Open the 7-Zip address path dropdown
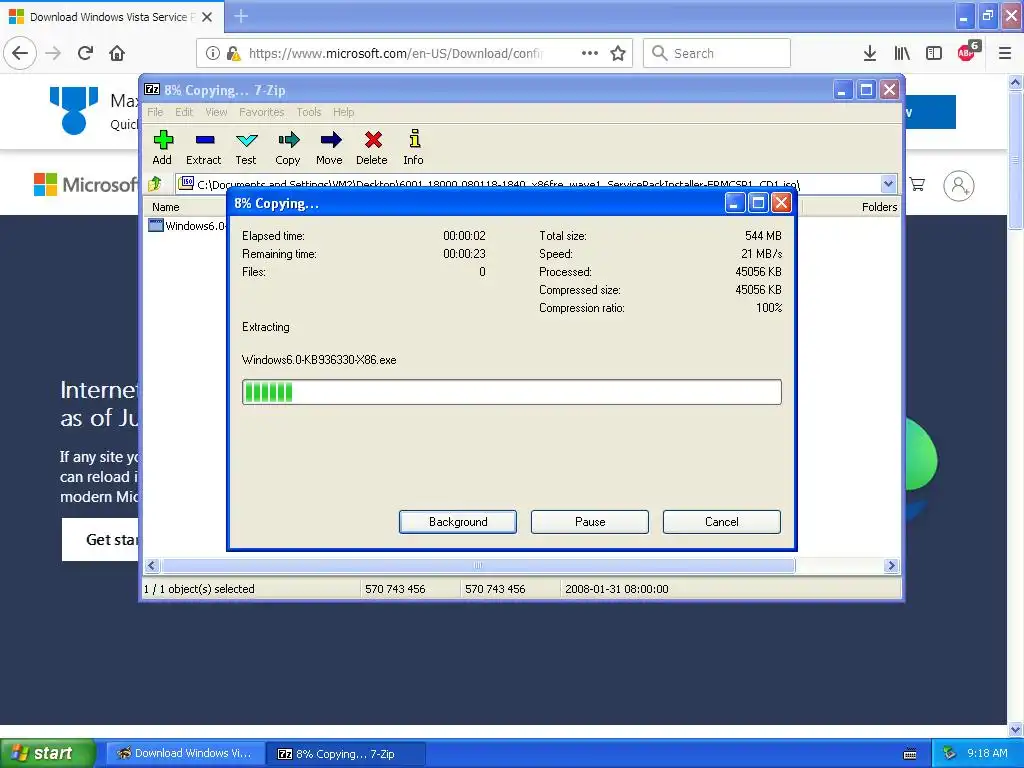Screen dimensions: 1024x768 888,184
